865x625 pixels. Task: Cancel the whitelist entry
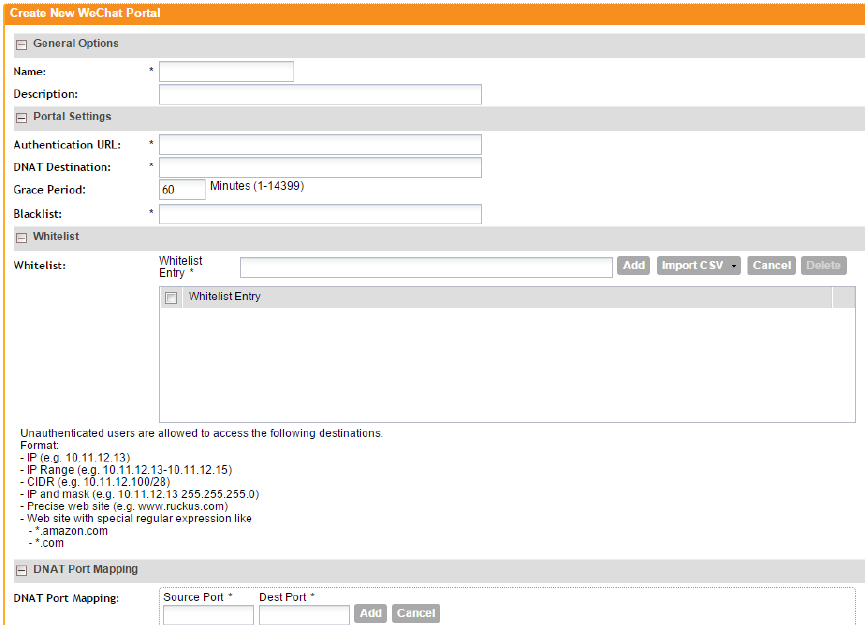(x=771, y=265)
